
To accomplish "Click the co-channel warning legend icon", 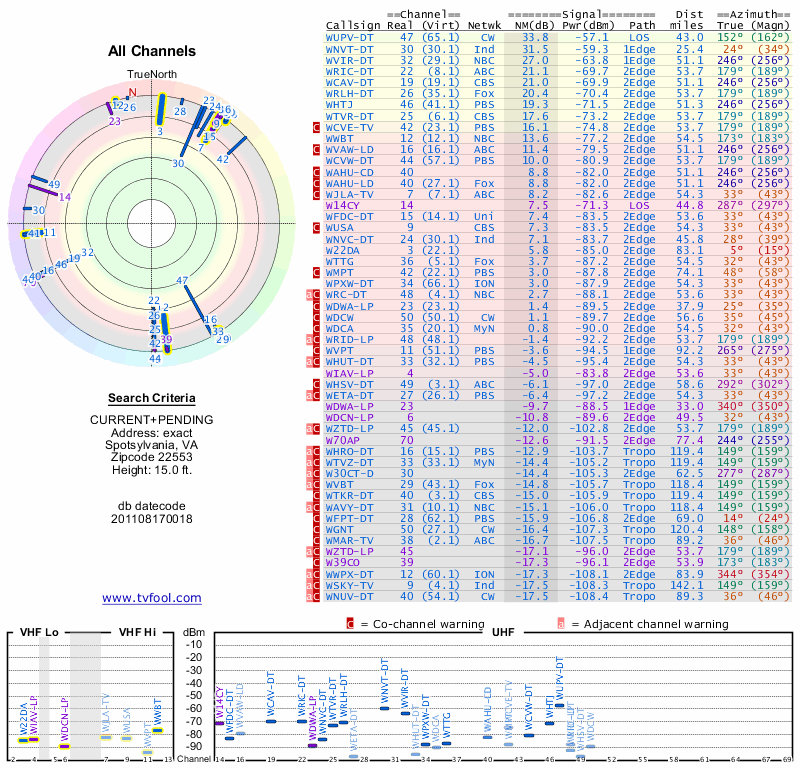I will [x=350, y=624].
